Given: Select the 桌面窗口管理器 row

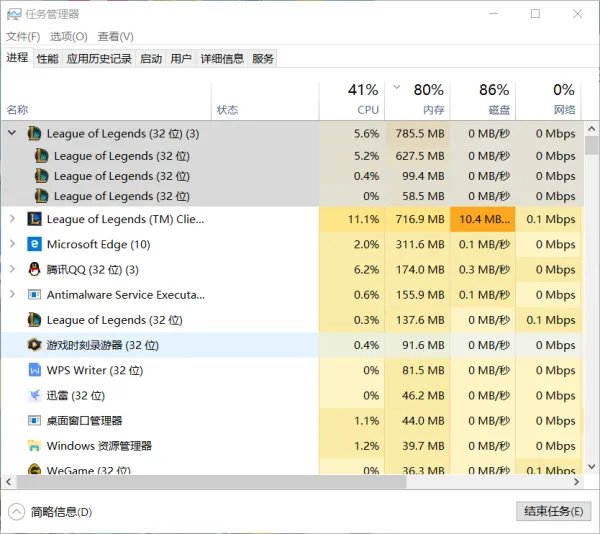Looking at the screenshot, I should tap(293, 420).
